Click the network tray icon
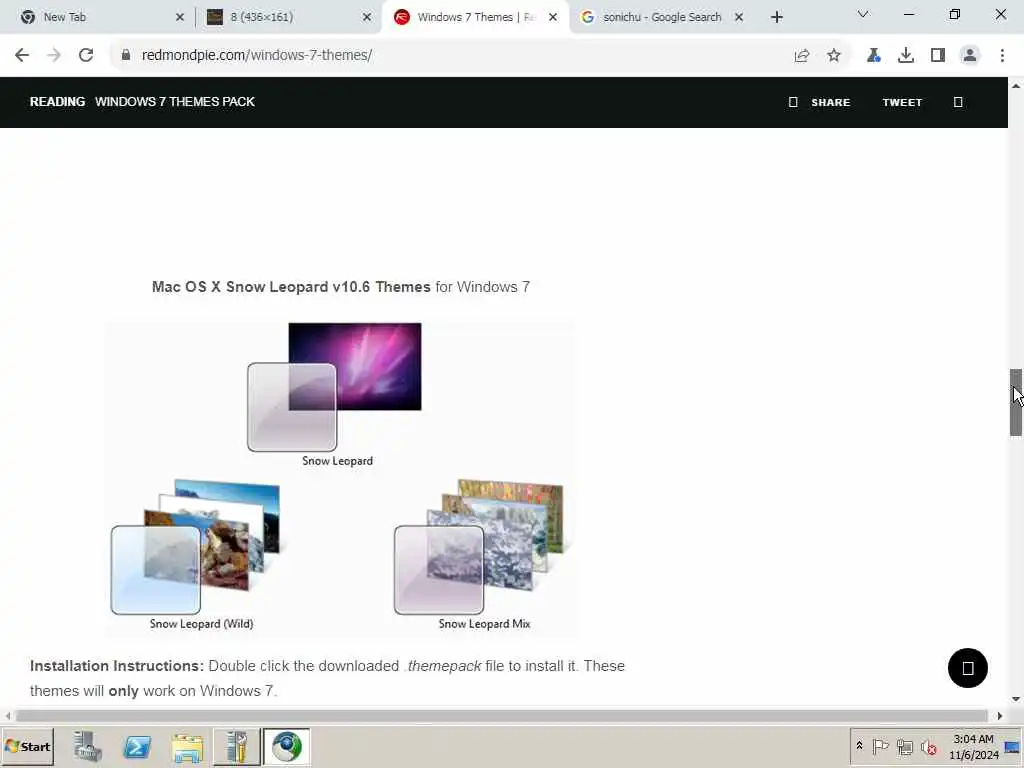Screen dimensions: 1024x768 [904, 746]
